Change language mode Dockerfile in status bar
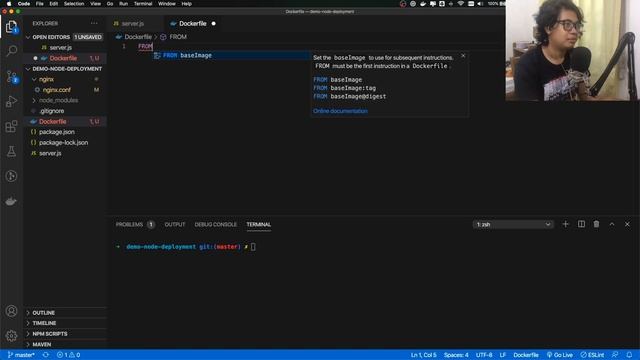640x360 pixels. (x=526, y=355)
